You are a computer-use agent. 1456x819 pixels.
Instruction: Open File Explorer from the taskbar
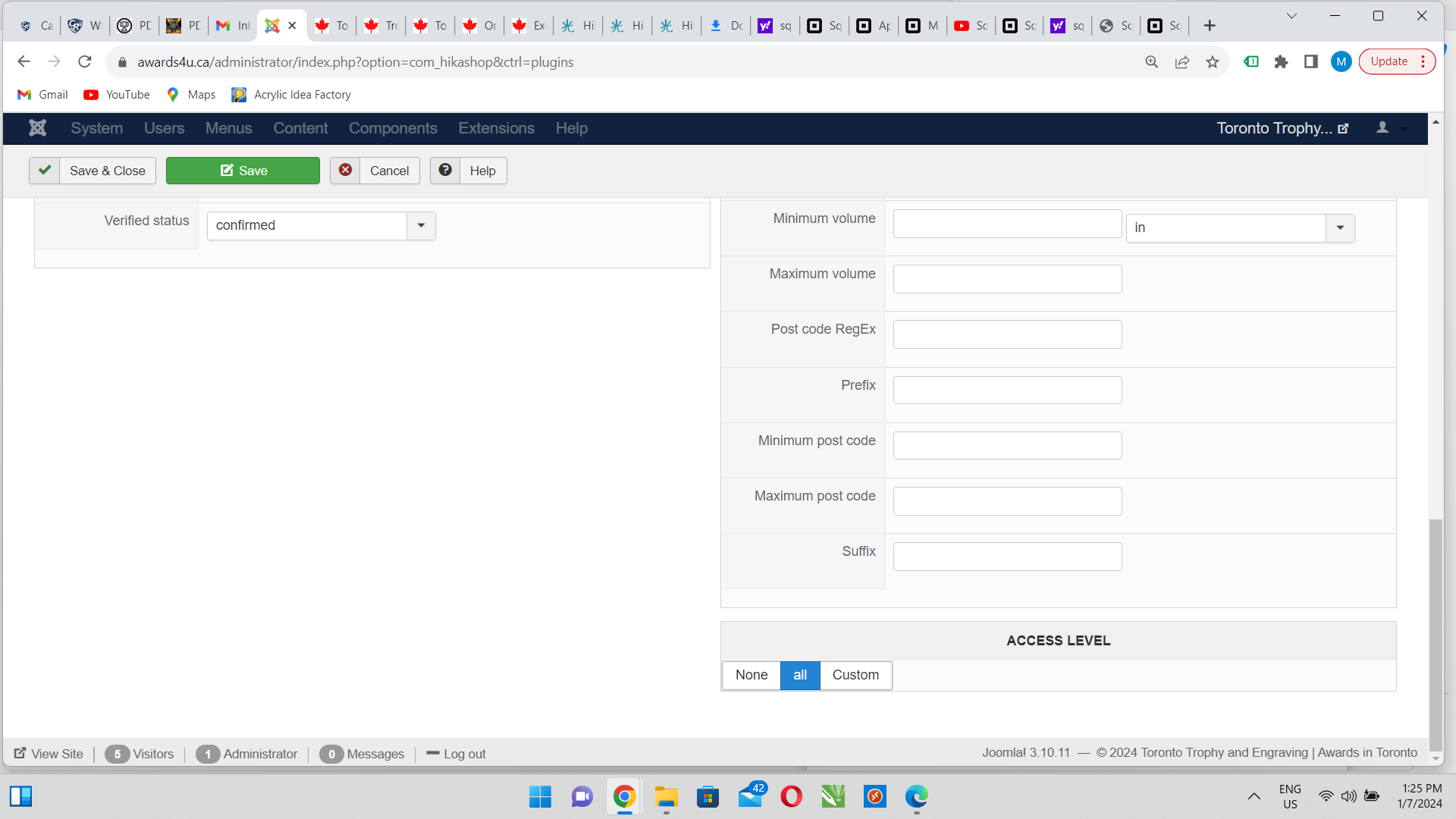tap(666, 796)
